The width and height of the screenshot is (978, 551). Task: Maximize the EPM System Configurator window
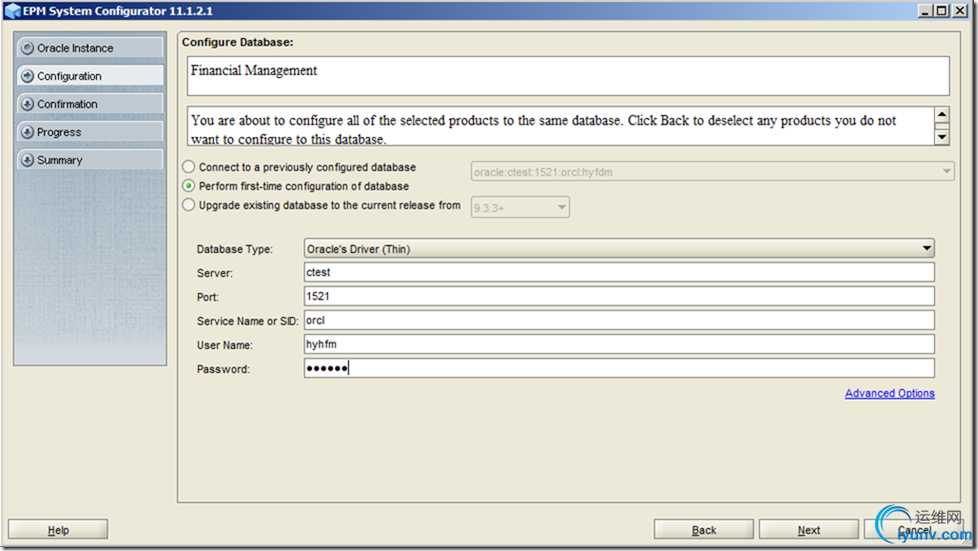point(942,11)
